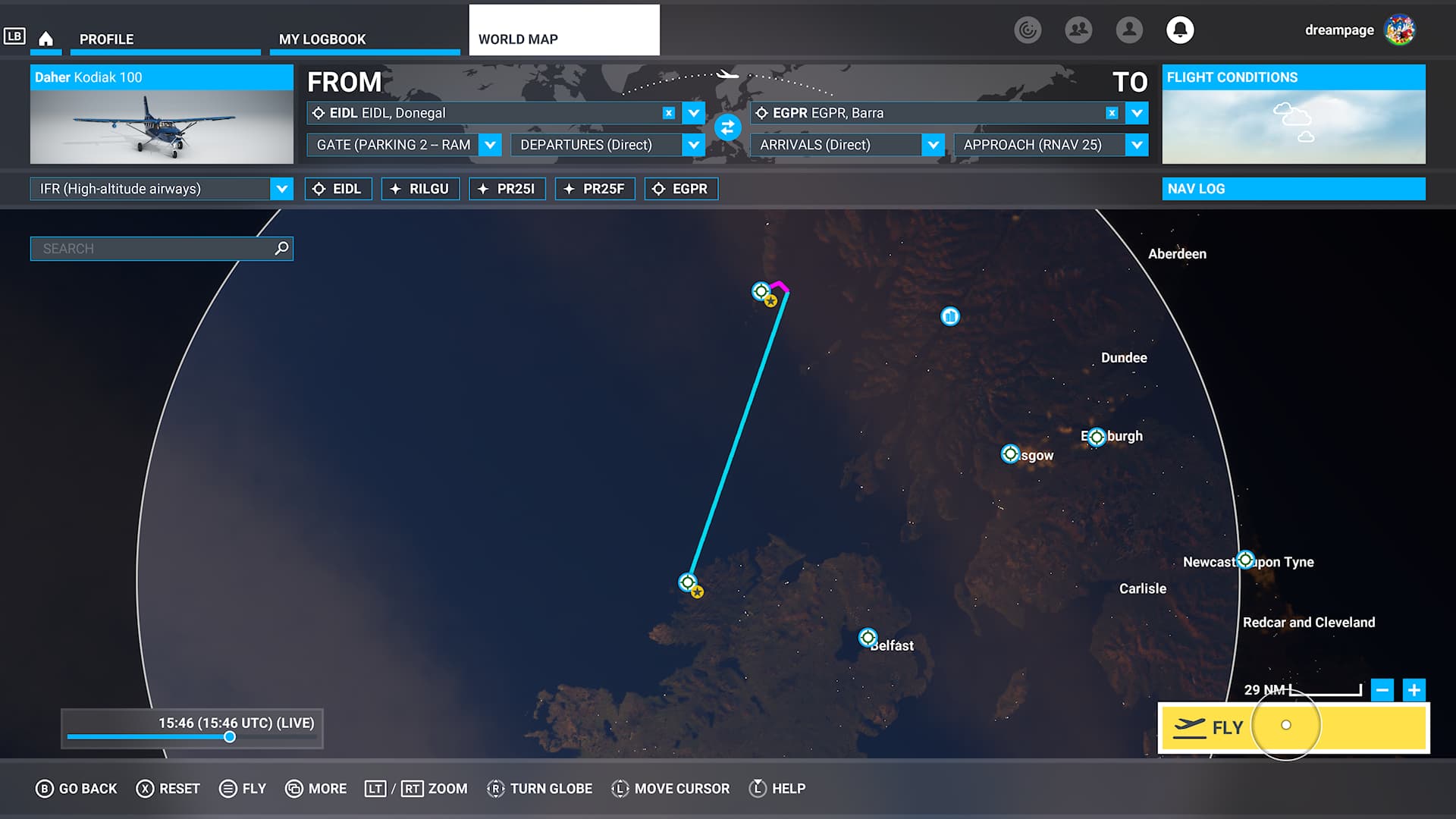The image size is (1456, 819).
Task: Open notifications bell icon
Action: tap(1179, 30)
